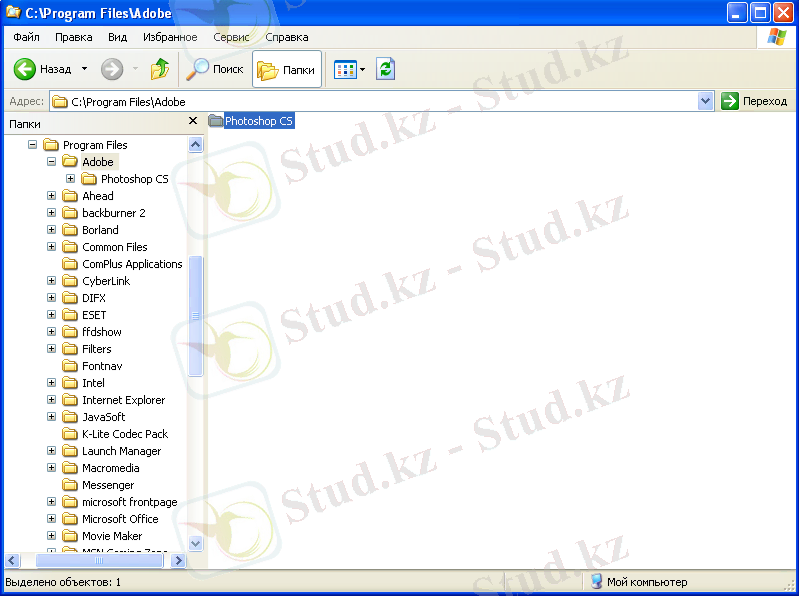
Task: Expand the Photoshop CS tree node
Action: (70, 179)
